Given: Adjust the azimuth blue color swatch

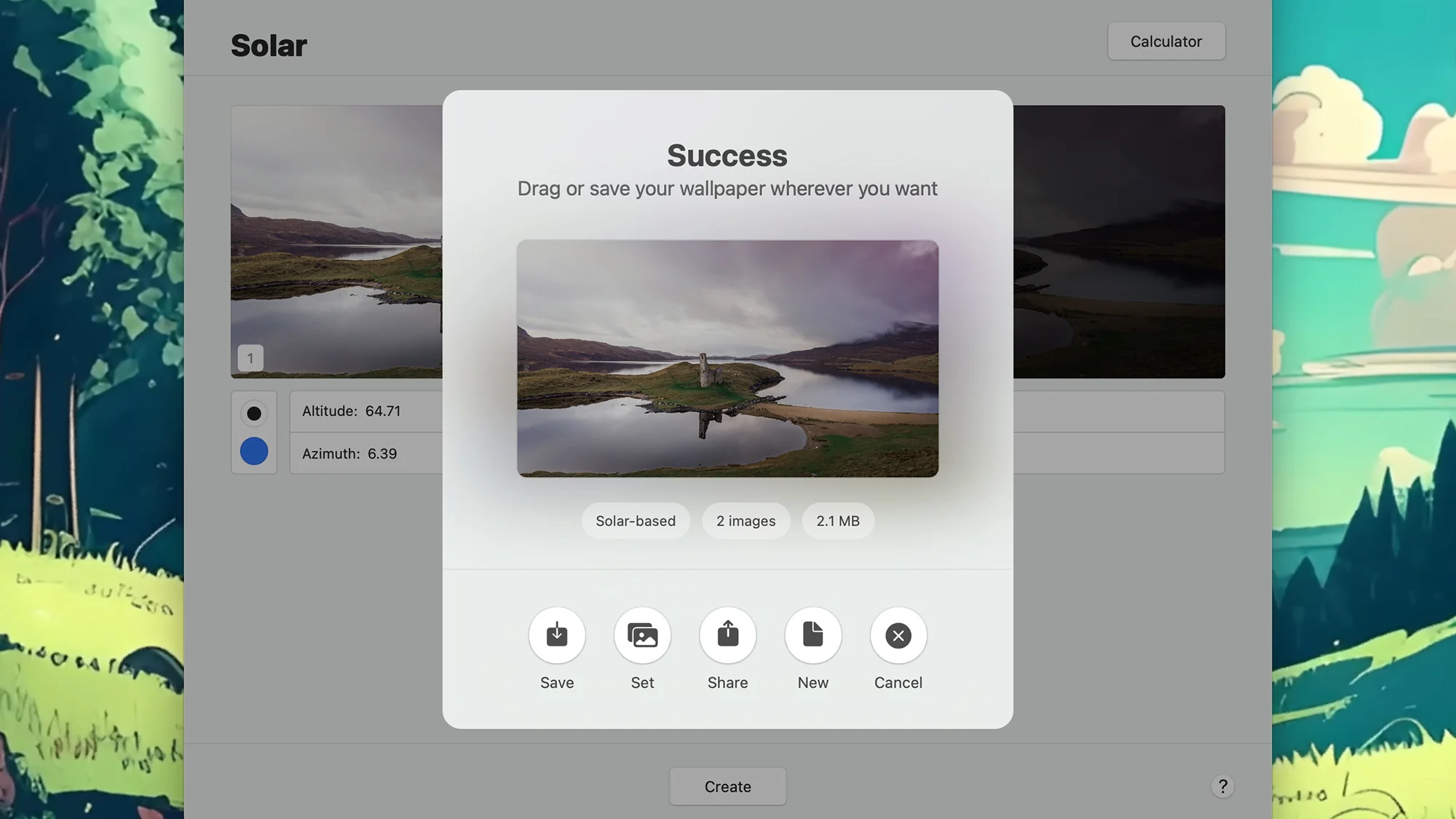Looking at the screenshot, I should pyautogui.click(x=254, y=451).
